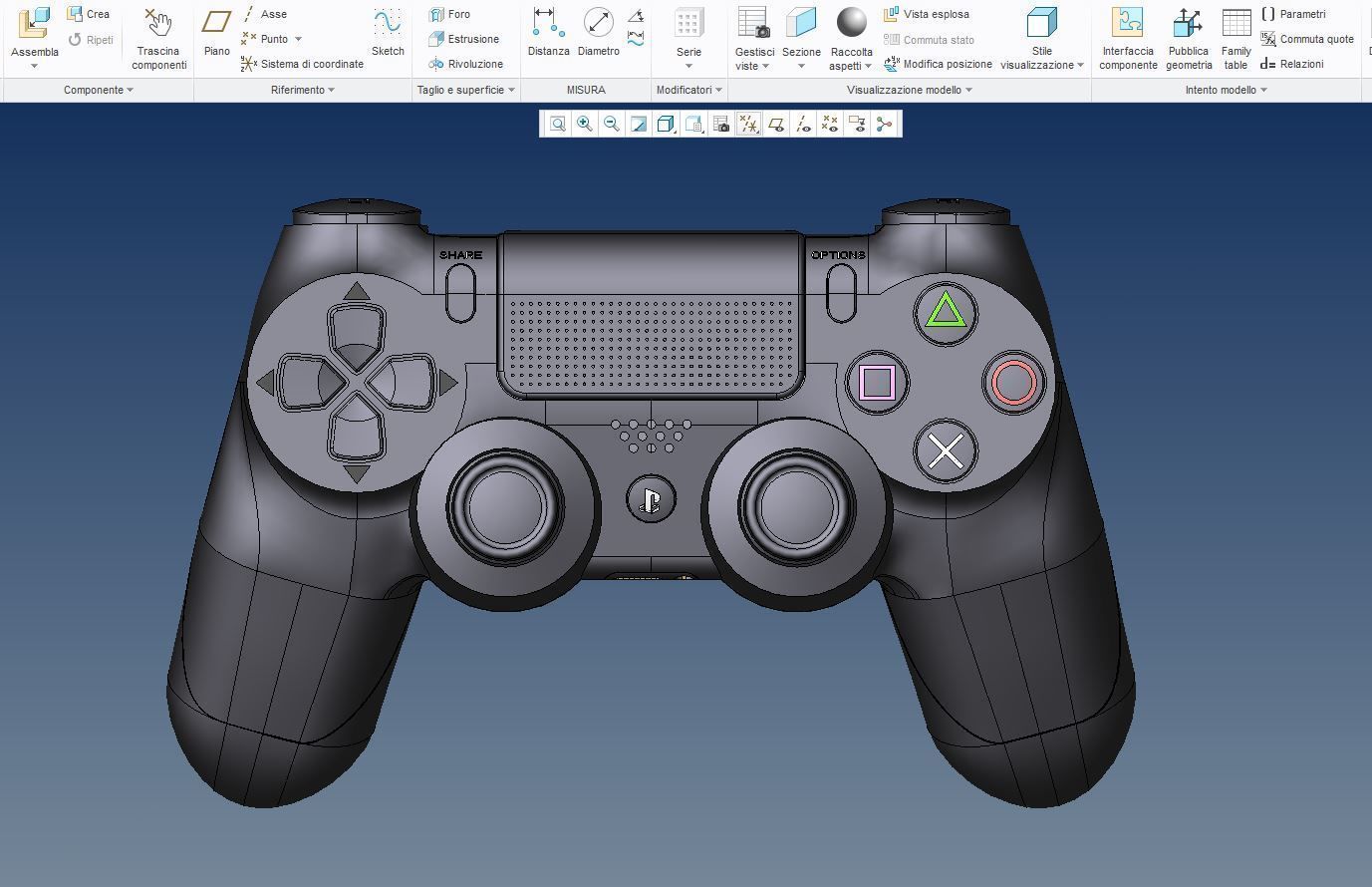Click the refit zoom icon in graphics toolbar
Screen dimensions: 1372x887
[558, 124]
